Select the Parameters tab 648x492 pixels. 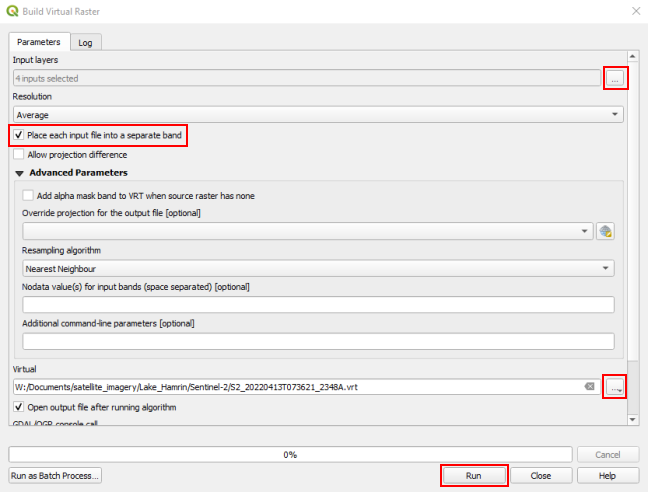point(39,42)
